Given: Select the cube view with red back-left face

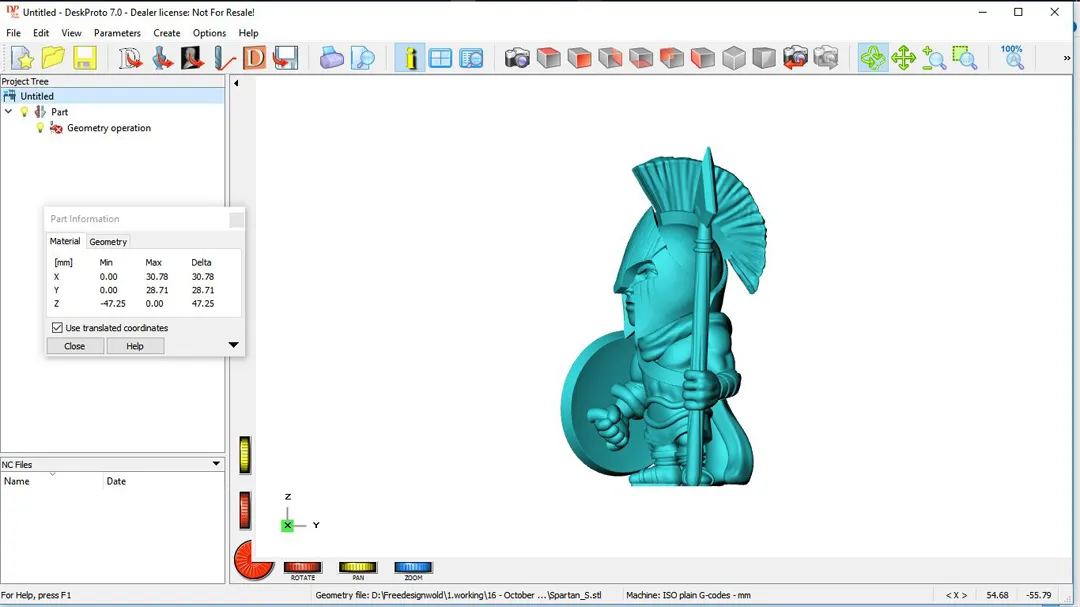Looking at the screenshot, I should pos(672,59).
